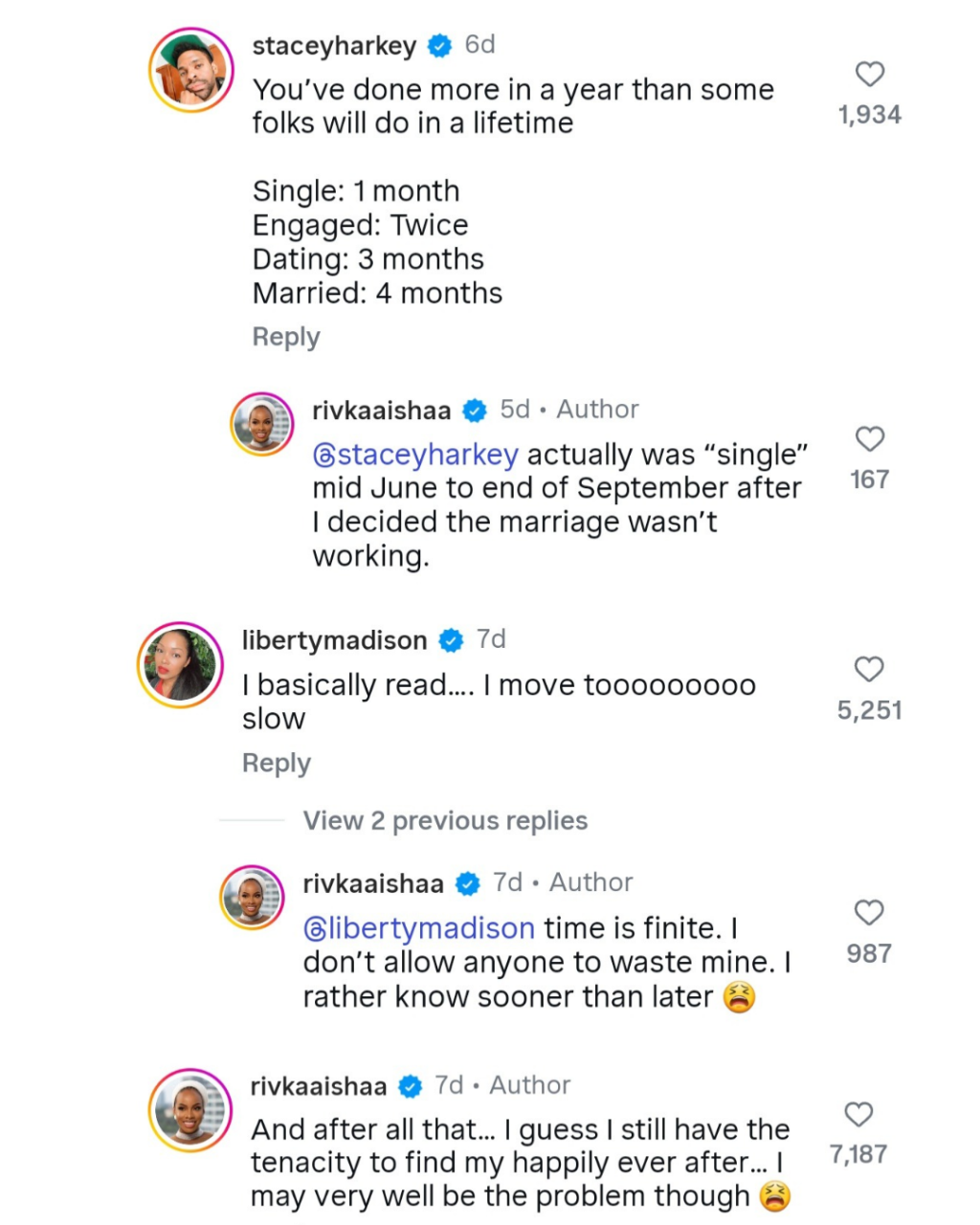Open the rivkaaishaa username on the 5d reply
This screenshot has height=1225, width=980.
[x=381, y=411]
